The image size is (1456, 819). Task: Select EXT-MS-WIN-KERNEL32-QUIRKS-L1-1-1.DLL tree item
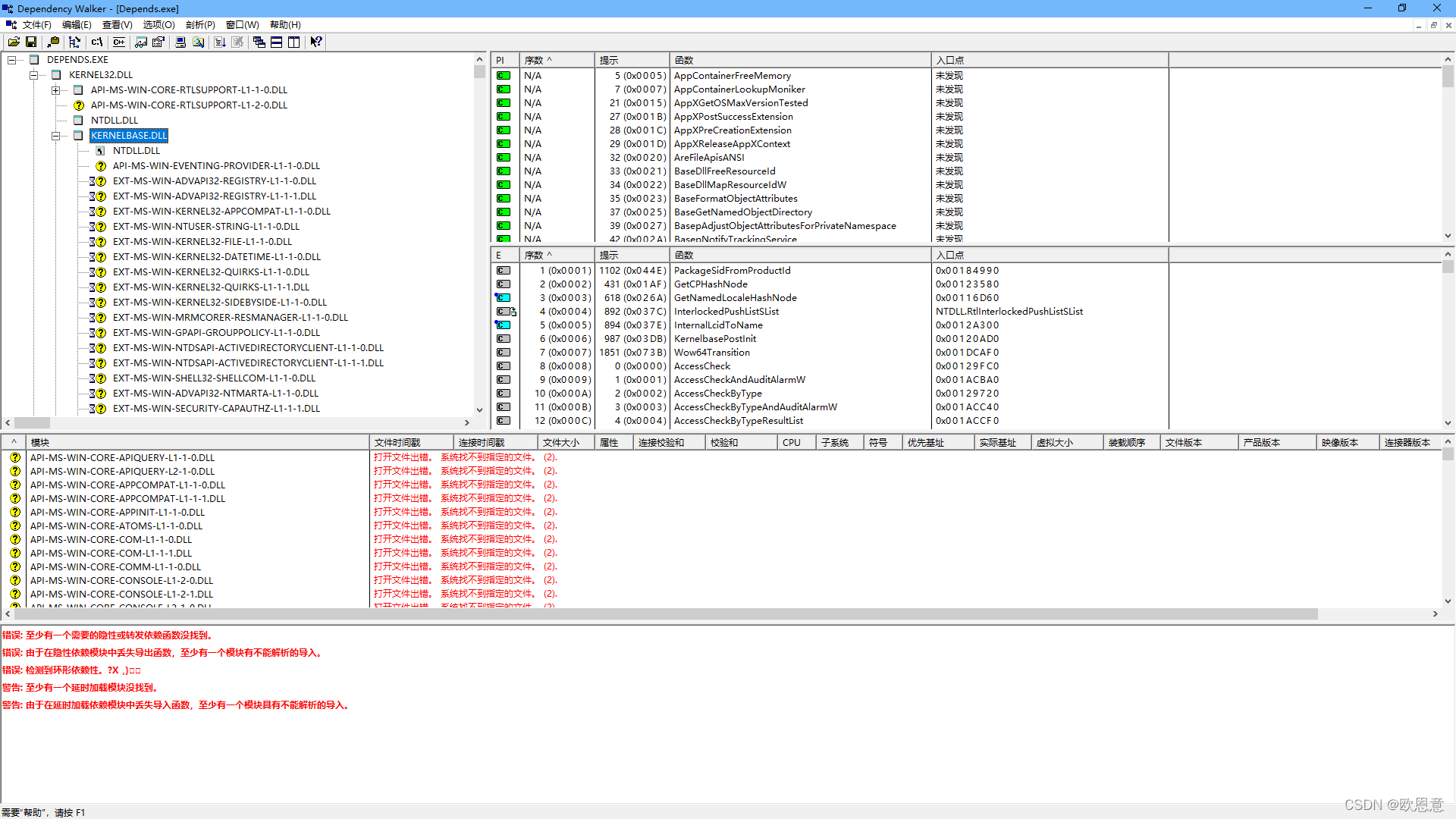[x=212, y=287]
